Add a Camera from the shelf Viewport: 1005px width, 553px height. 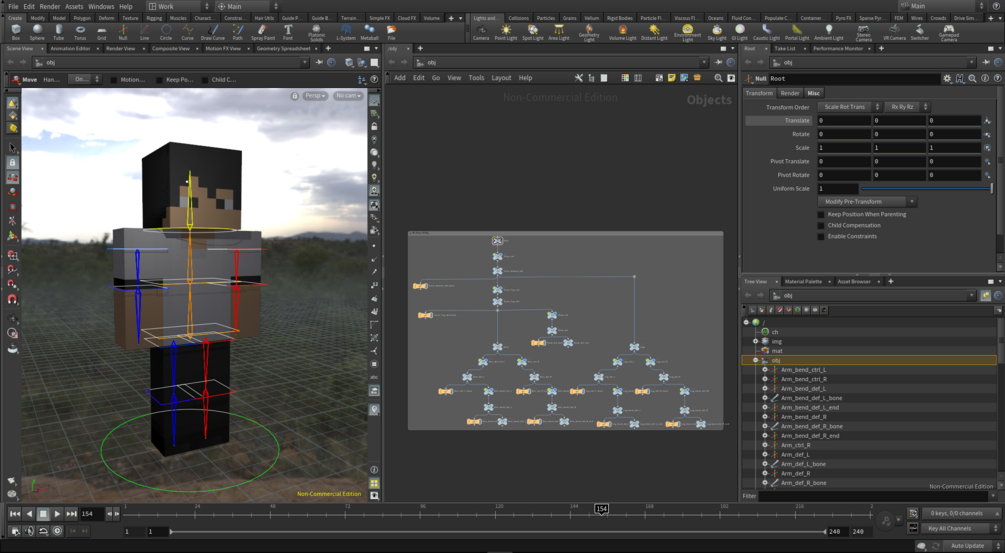point(481,32)
